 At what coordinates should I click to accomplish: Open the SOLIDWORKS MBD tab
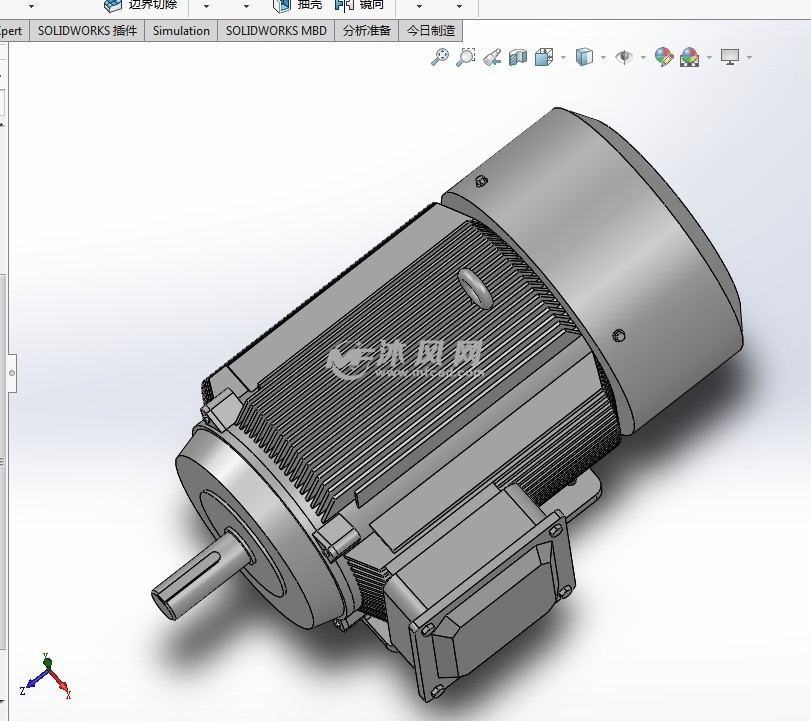[x=275, y=30]
